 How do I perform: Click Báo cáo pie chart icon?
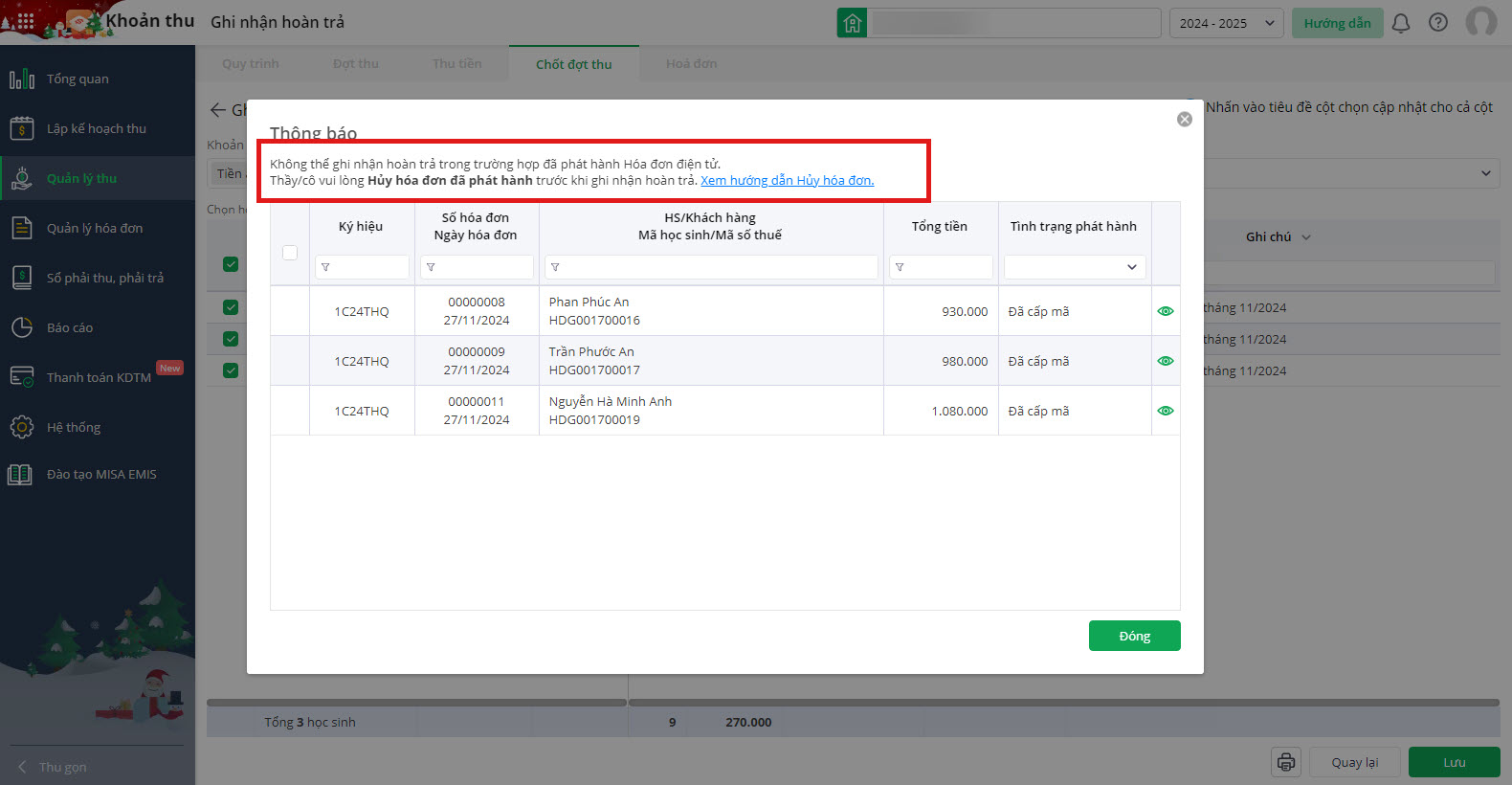[x=22, y=327]
